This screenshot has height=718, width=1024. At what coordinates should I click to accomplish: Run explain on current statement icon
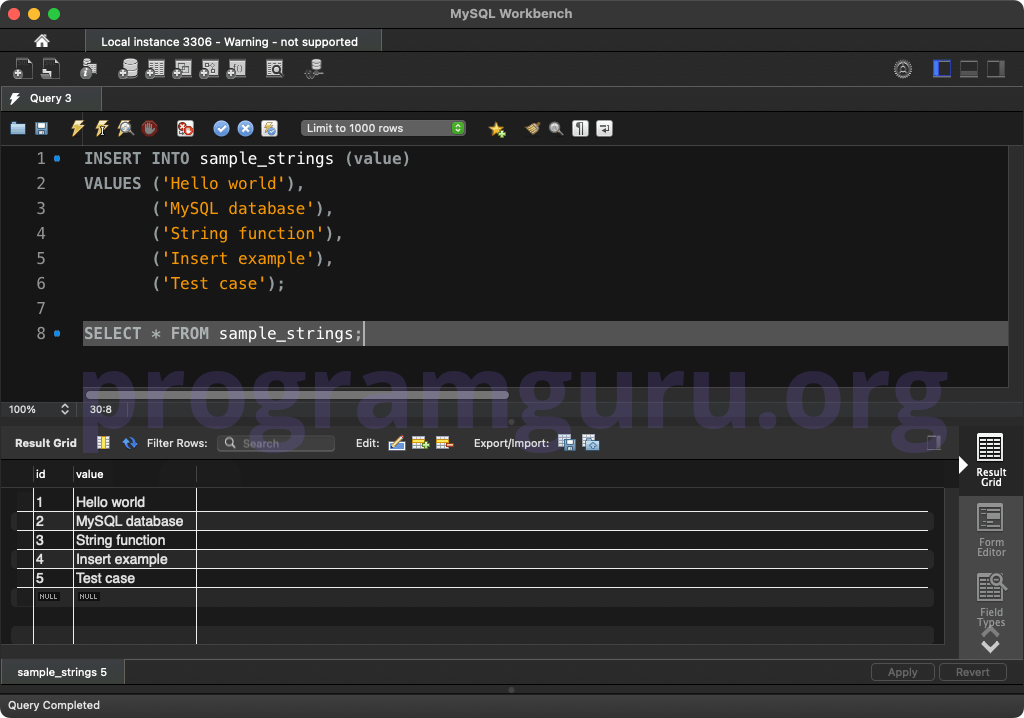click(x=125, y=128)
